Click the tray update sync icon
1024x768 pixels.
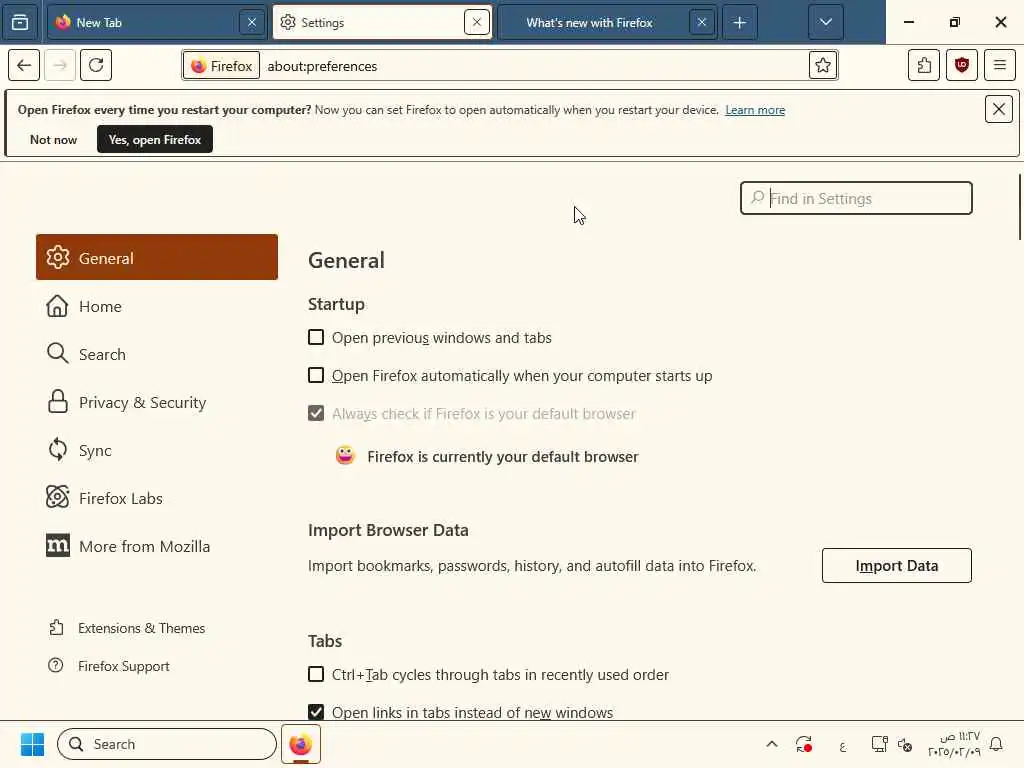point(804,744)
